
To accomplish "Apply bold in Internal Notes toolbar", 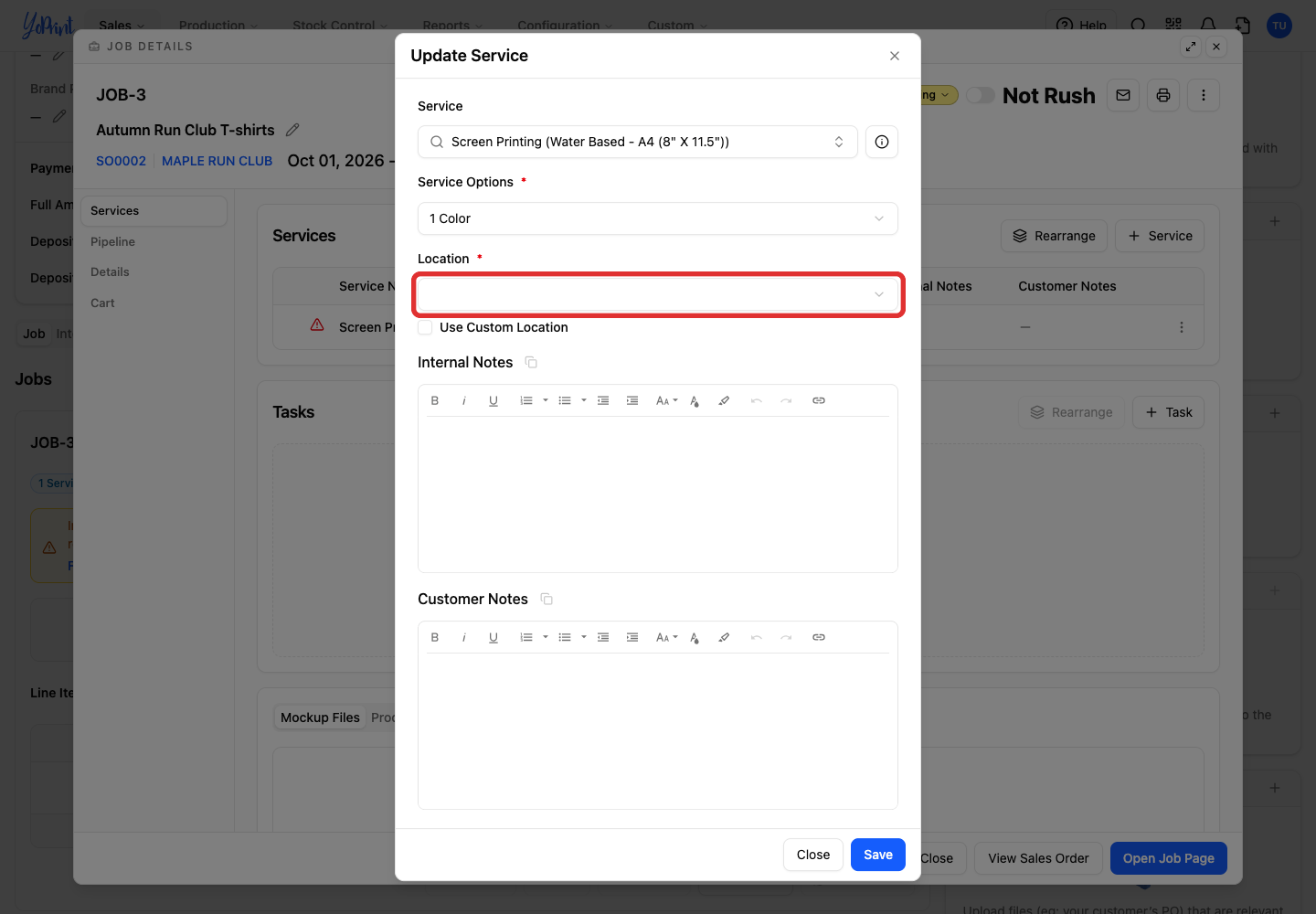I will coord(435,400).
